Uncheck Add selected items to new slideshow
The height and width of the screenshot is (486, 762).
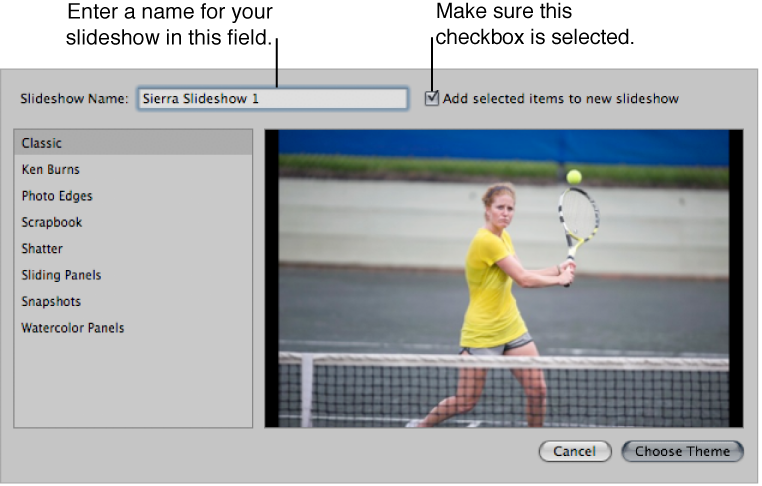[x=432, y=98]
